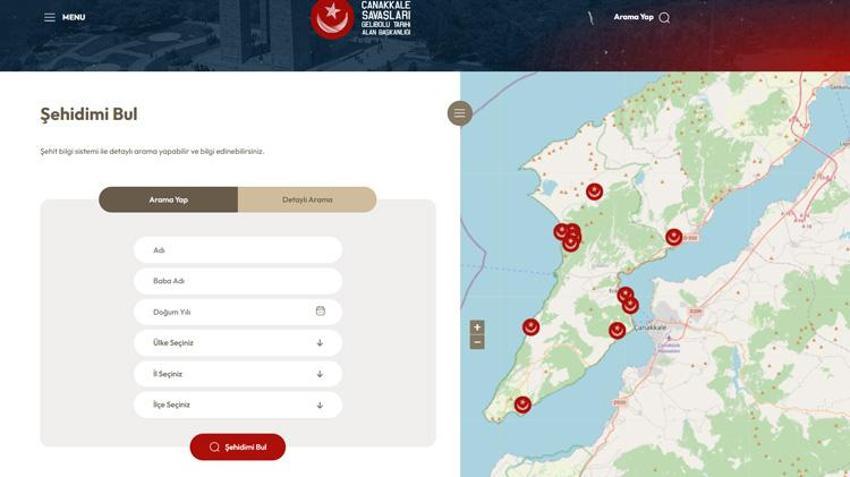Open calendar icon in Doğum Yılı field
The image size is (850, 477).
click(320, 311)
